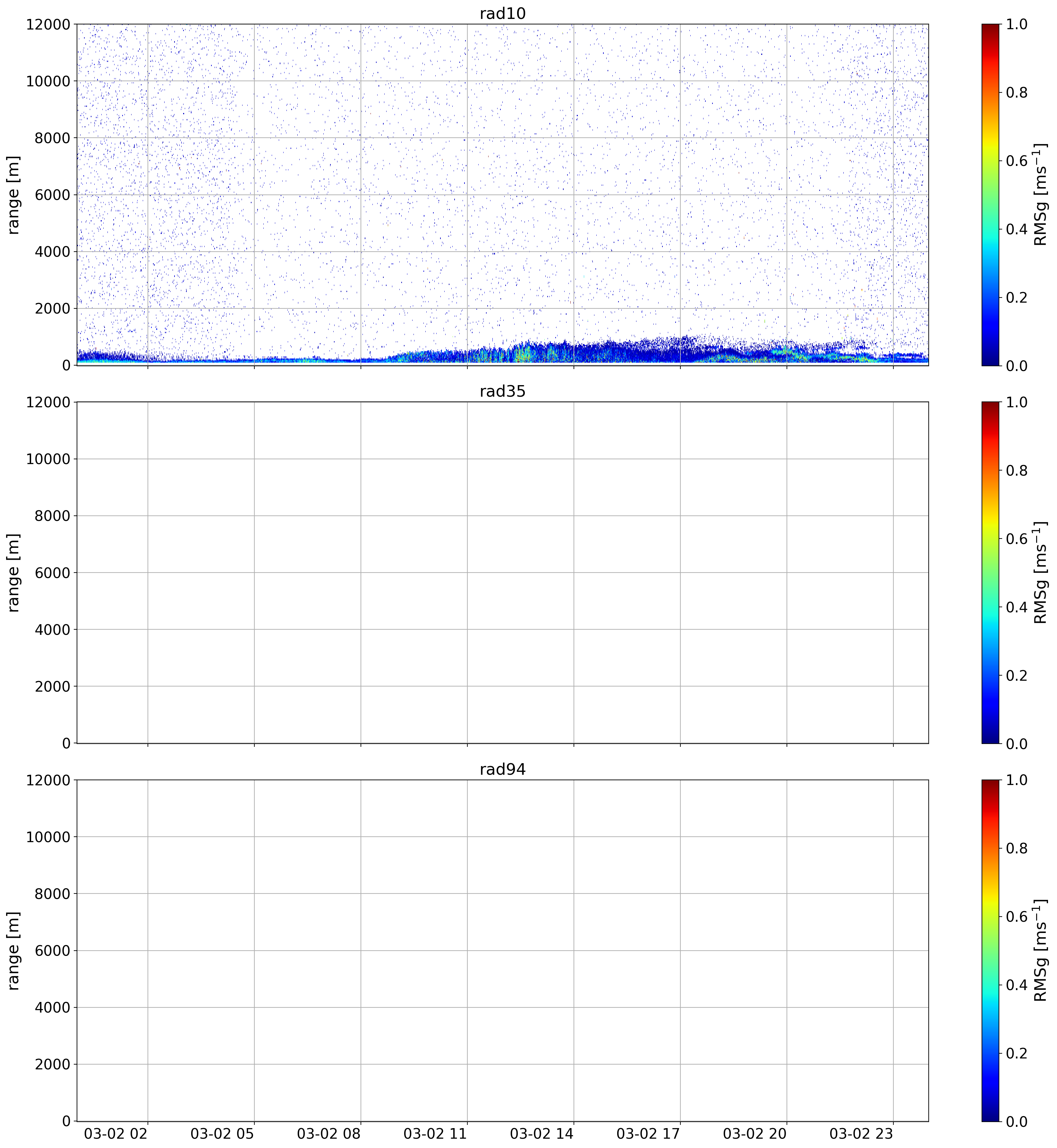Viewport: 1057px width, 1148px height.
Task: Click the 8000 range tick on rad94 plot
Action: click(53, 894)
